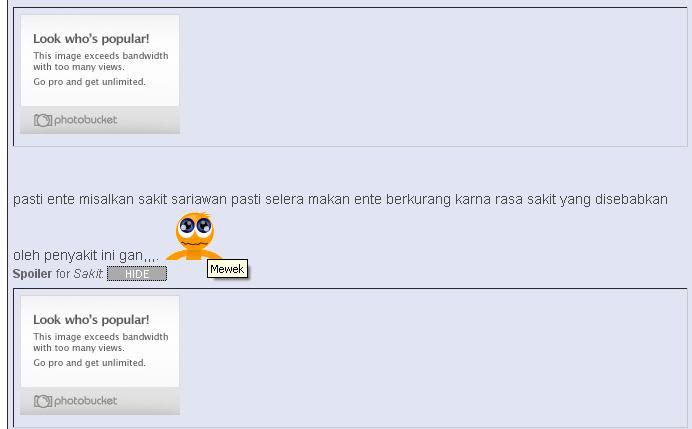
Task: Click the bold 'Spoiler' label
Action: 32,274
